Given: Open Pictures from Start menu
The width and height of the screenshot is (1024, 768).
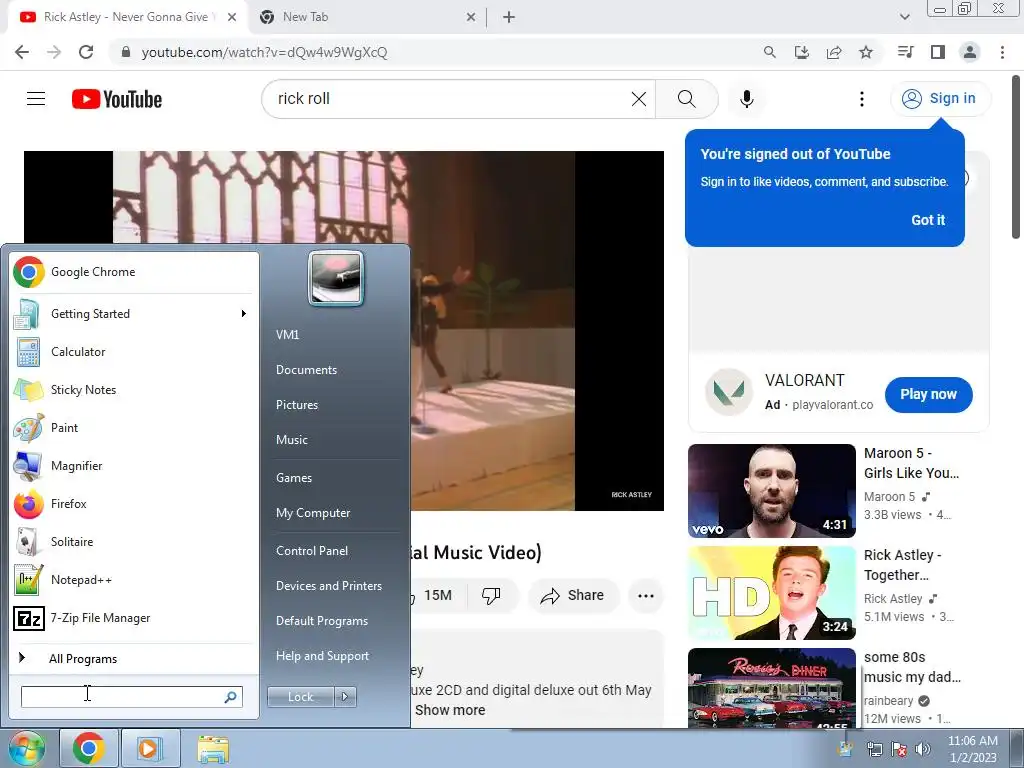Looking at the screenshot, I should tap(296, 405).
